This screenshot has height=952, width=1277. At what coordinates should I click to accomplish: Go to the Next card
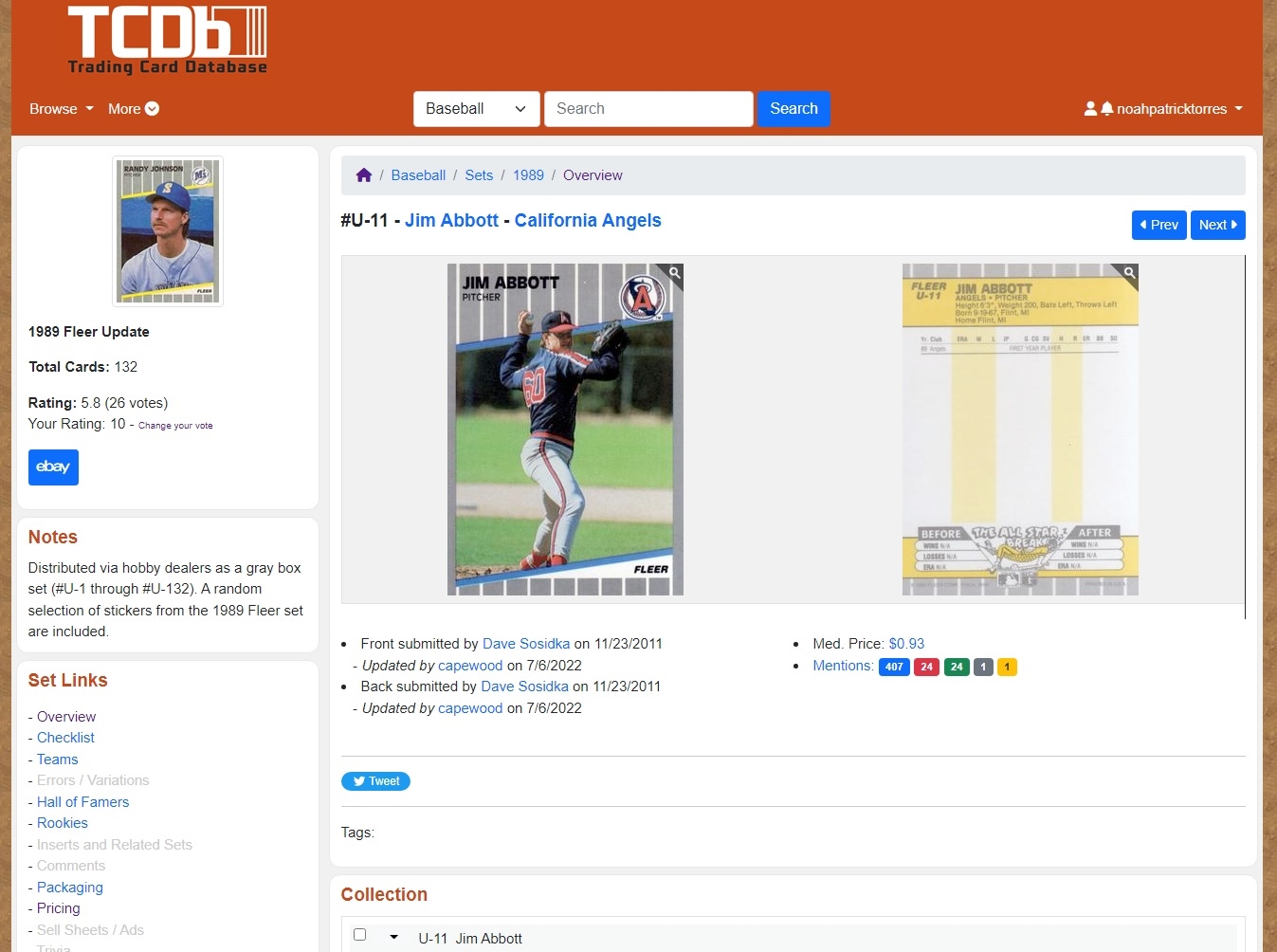pyautogui.click(x=1217, y=225)
